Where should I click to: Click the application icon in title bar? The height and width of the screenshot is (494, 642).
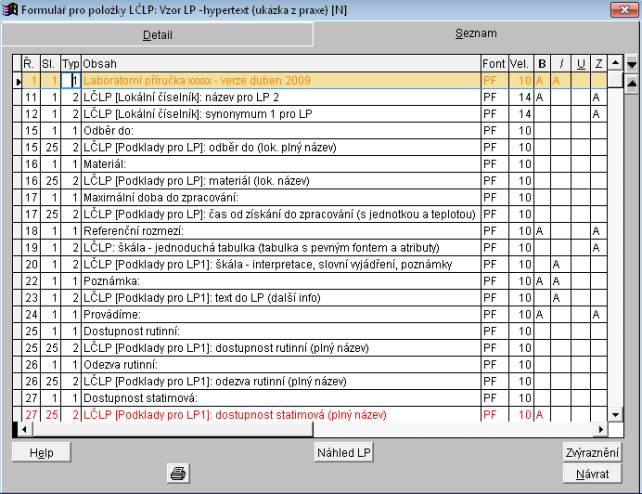[x=10, y=9]
